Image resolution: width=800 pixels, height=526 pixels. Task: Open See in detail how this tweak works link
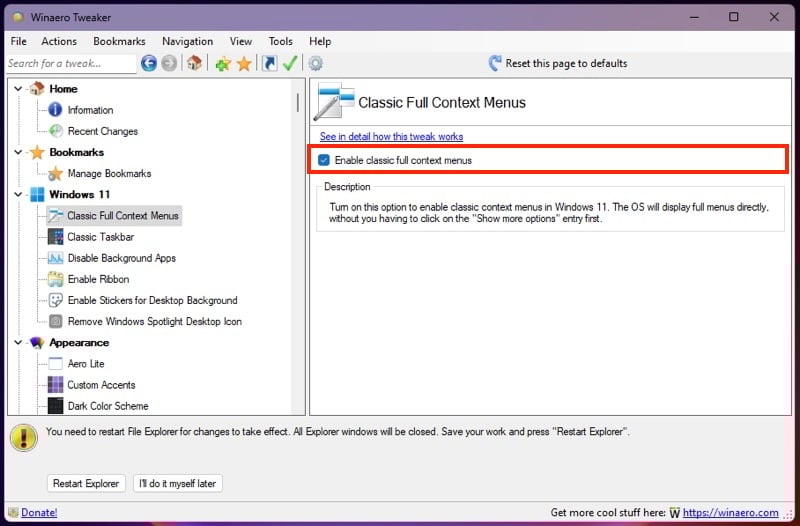click(391, 137)
